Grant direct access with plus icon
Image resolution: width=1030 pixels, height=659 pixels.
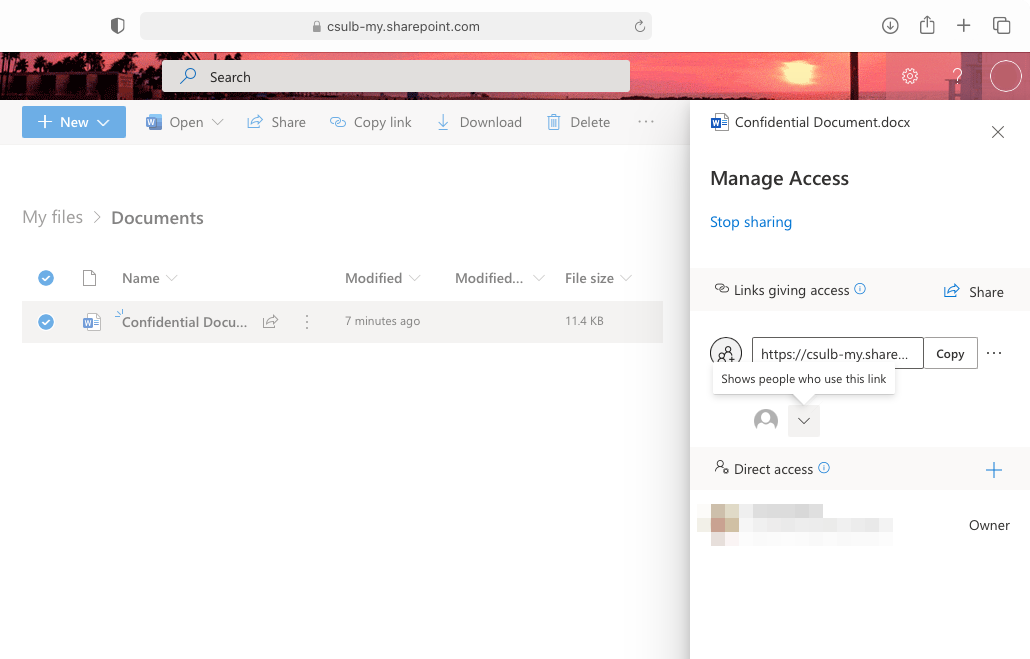point(994,470)
